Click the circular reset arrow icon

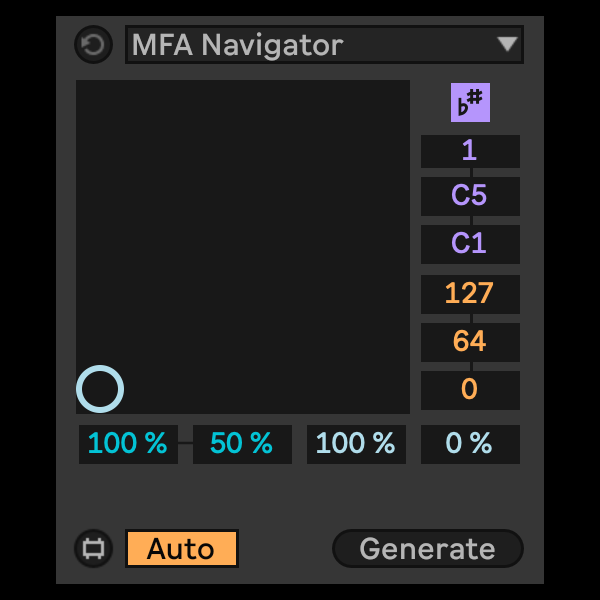click(94, 45)
